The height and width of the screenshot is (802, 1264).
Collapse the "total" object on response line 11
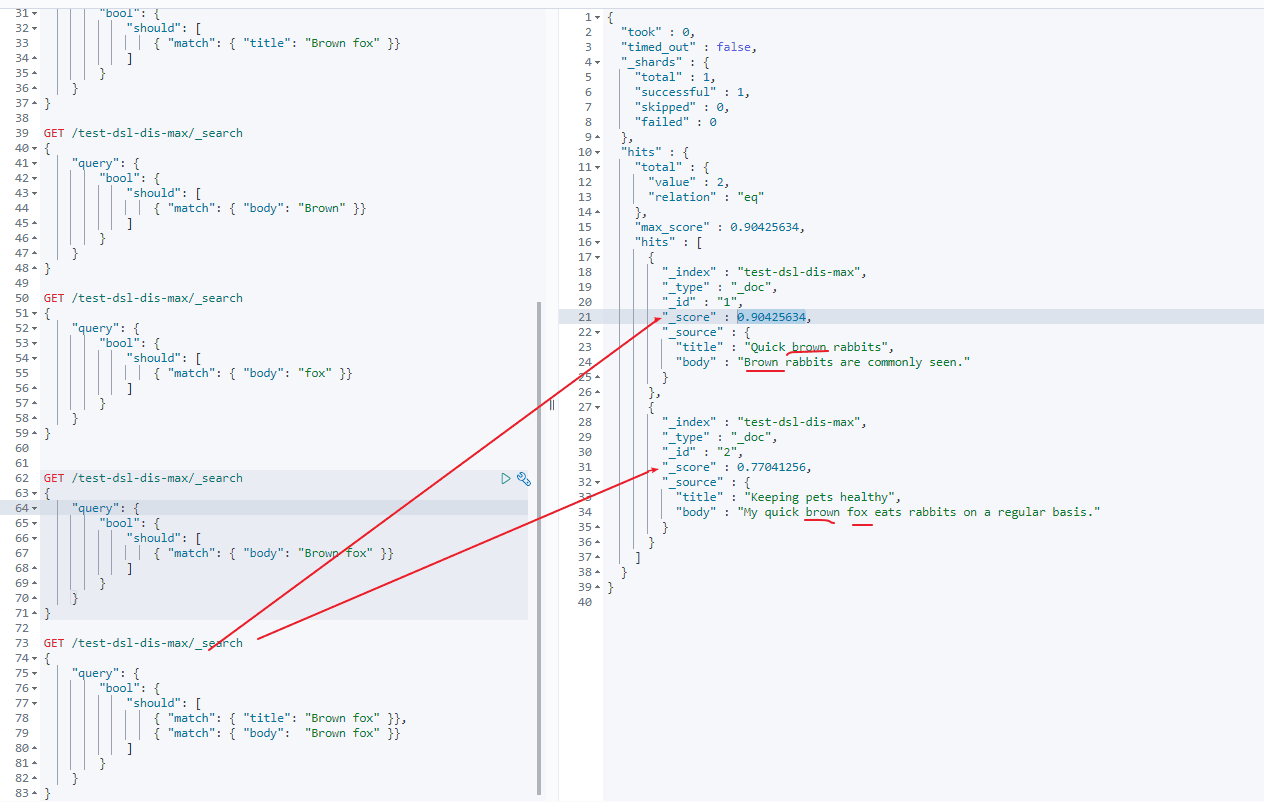[x=597, y=167]
